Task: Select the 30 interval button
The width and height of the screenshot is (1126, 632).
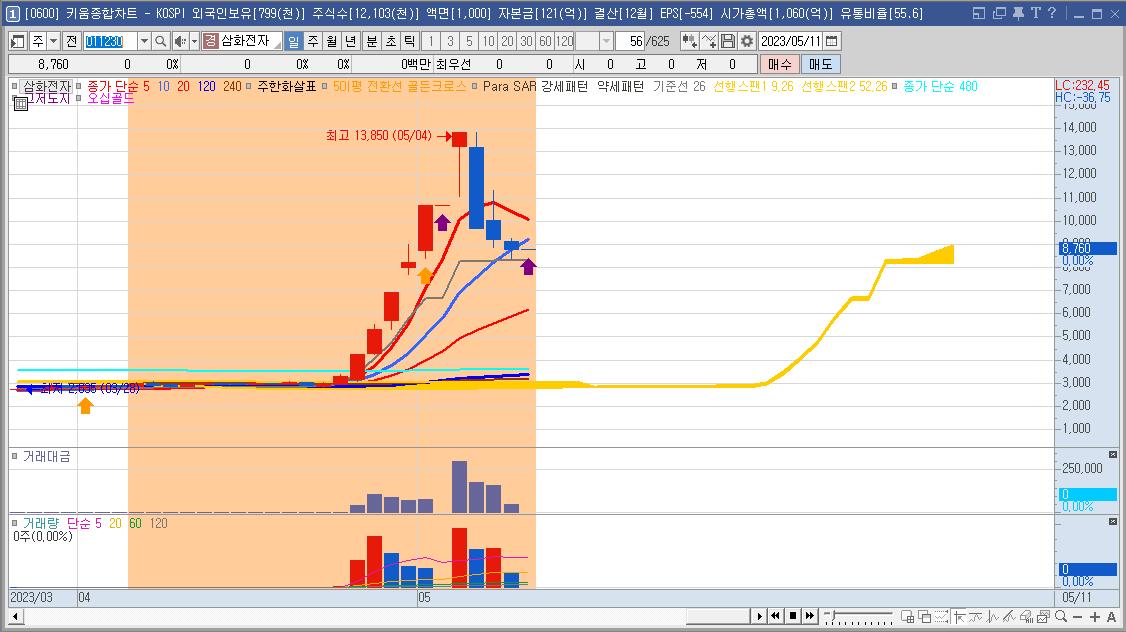Action: (x=526, y=42)
